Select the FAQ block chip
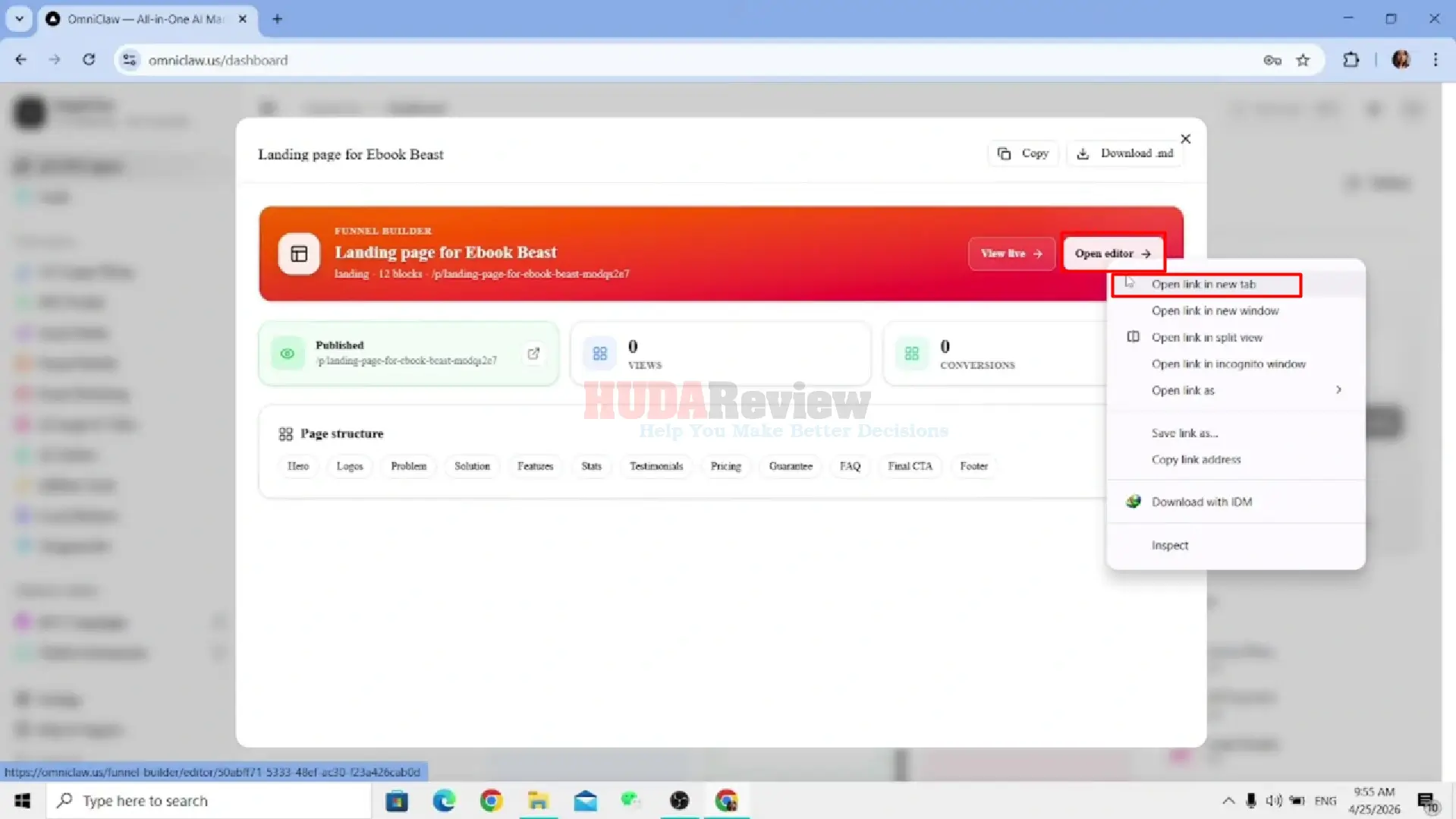This screenshot has width=1456, height=819. pyautogui.click(x=850, y=466)
